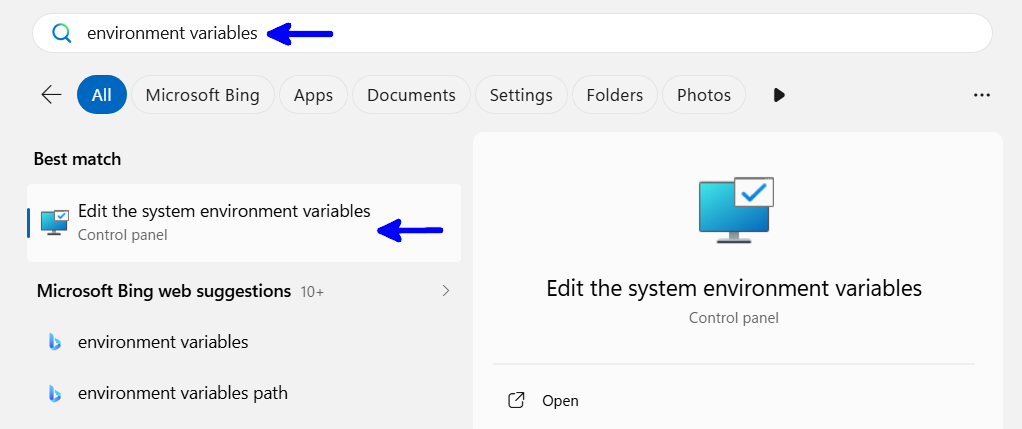The image size is (1022, 429).
Task: Click the large monitor icon in preview pane
Action: point(737,210)
